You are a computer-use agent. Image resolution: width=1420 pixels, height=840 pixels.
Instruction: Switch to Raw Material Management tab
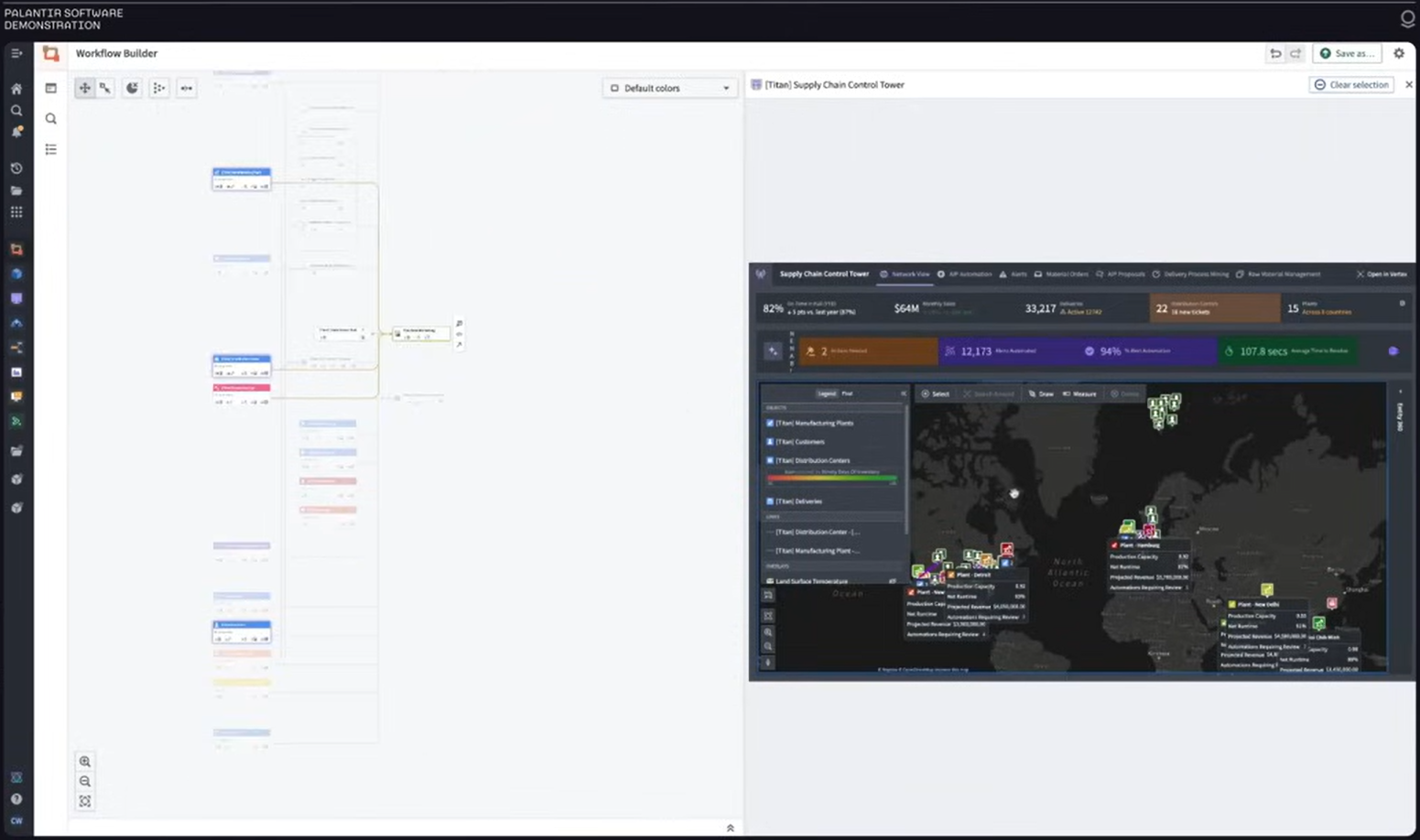[x=1278, y=274]
